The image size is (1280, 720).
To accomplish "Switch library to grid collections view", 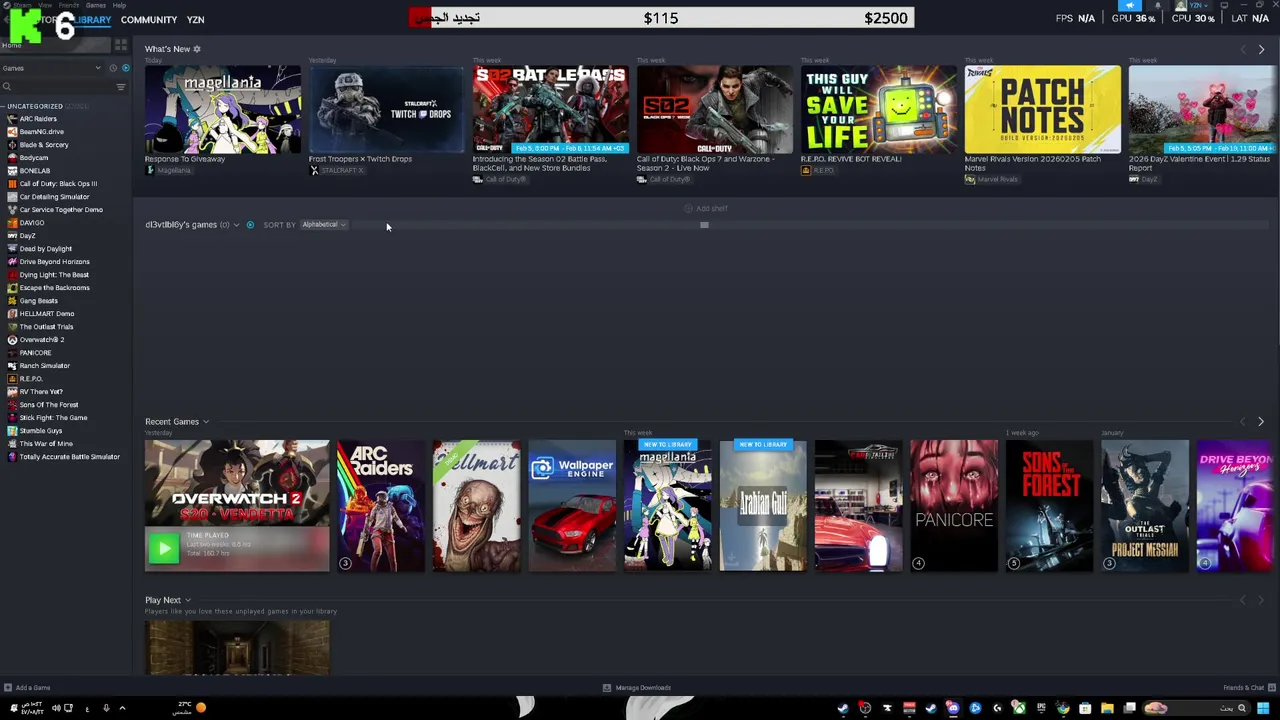I will (x=121, y=46).
